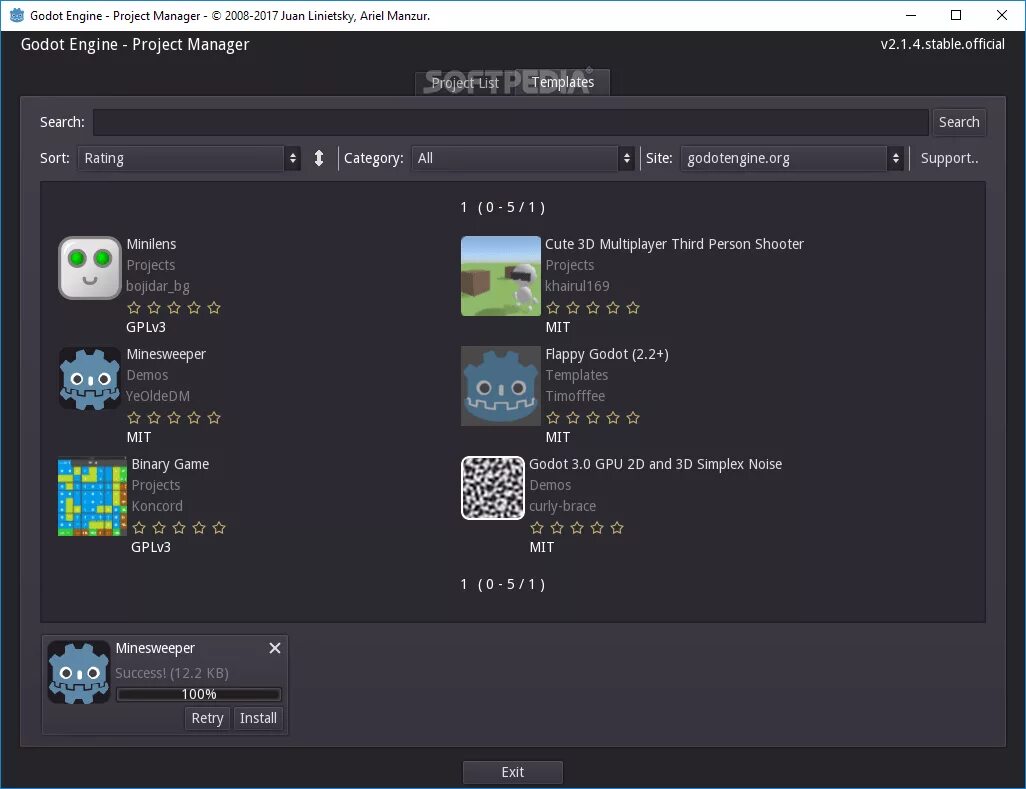Click the fifth rating star of Minilens
The width and height of the screenshot is (1026, 789).
(x=214, y=307)
